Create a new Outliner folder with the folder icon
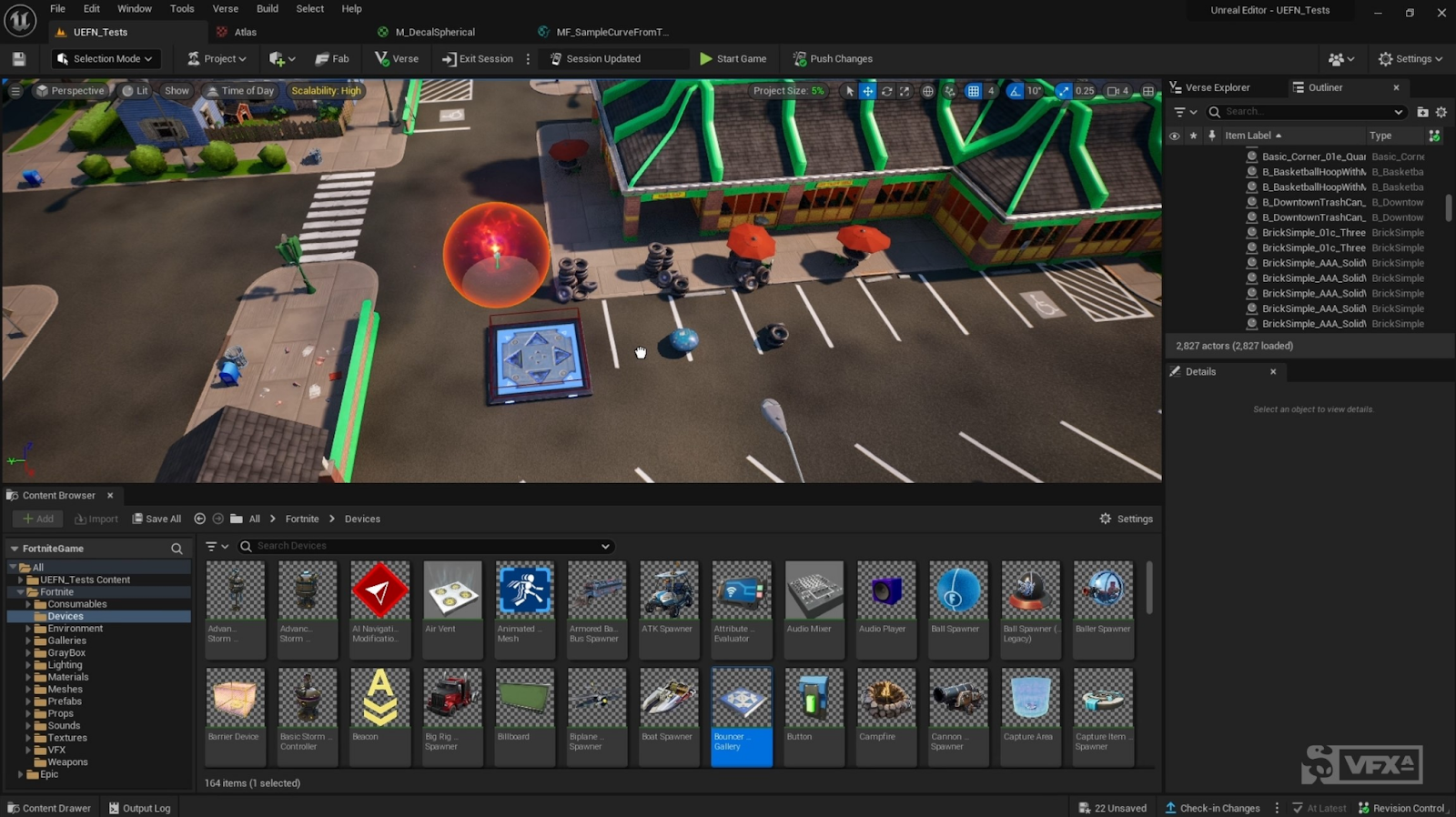Screen dimensions: 1456x817 pos(1422,112)
